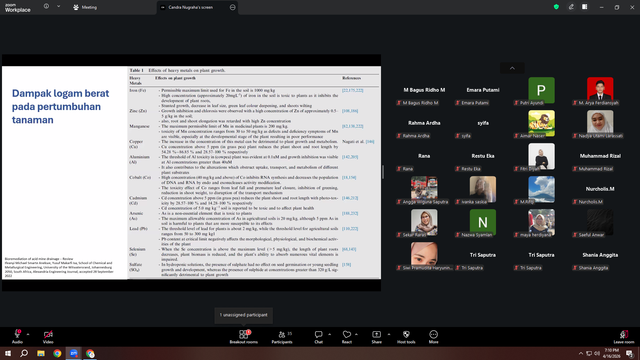The height and width of the screenshot is (360, 640).
Task: Click the green encryption shield icon
Action: click(x=556, y=7)
